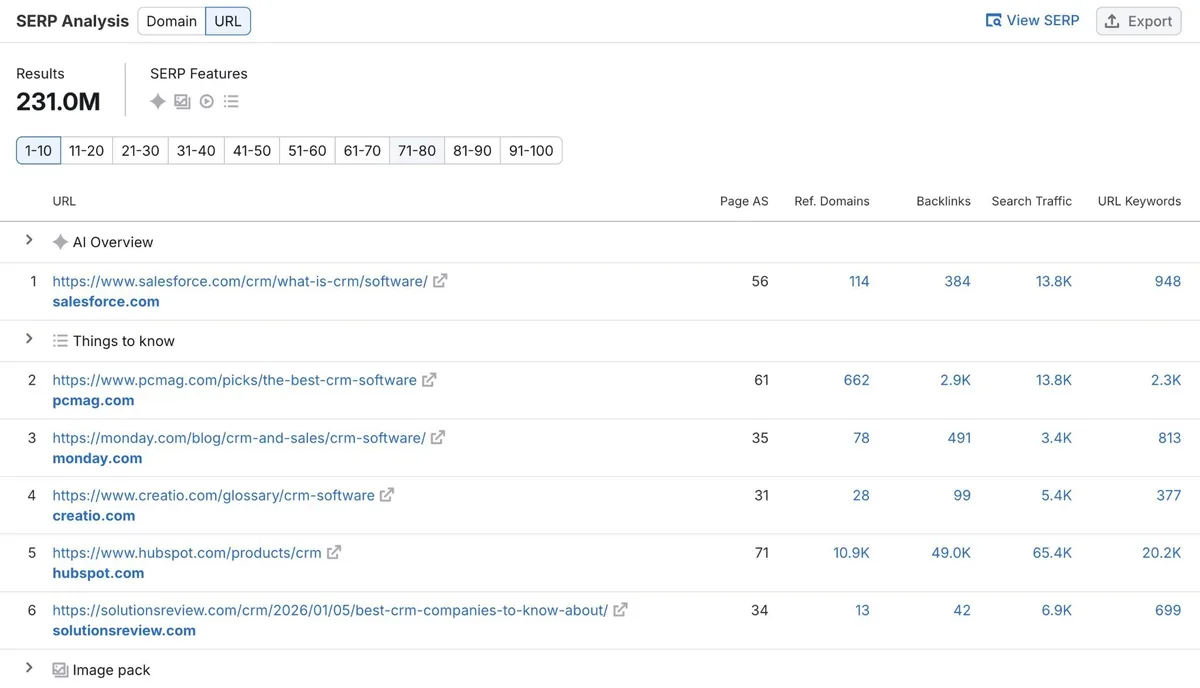Select results range 71-80
This screenshot has width=1200, height=688.
pos(417,150)
